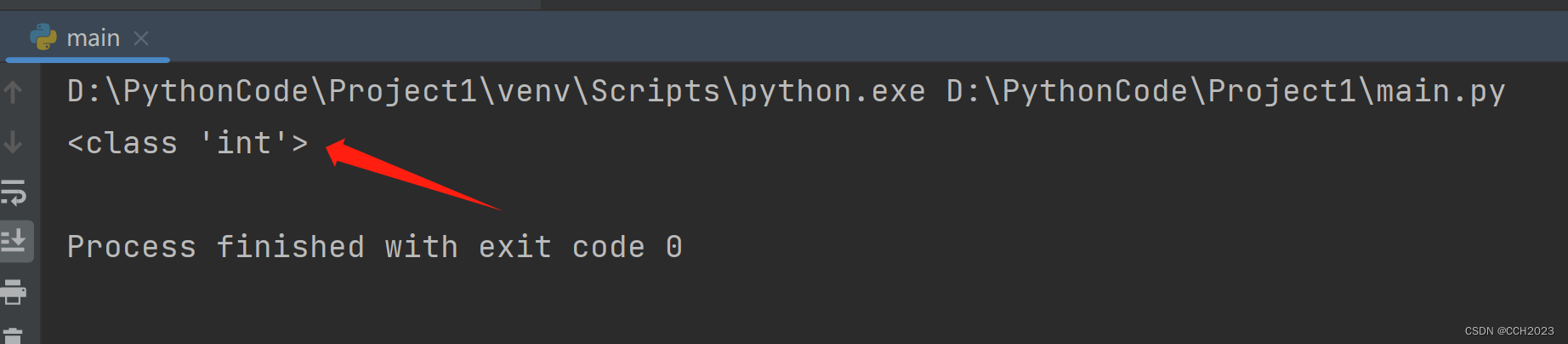
Task: Click the Up the Stack Trace arrow
Action: pos(13,92)
